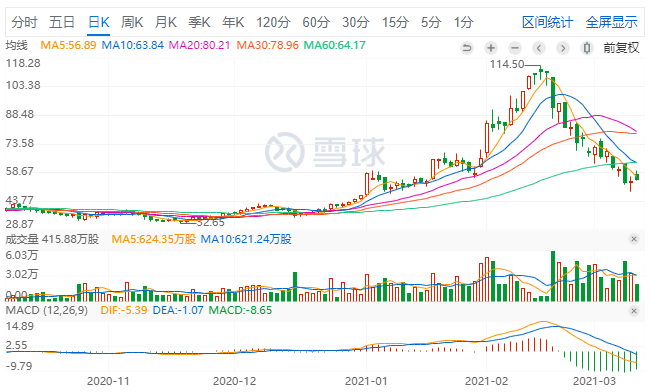Move chart right with the forward arrow
Image resolution: width=655 pixels, height=392 pixels.
(x=563, y=48)
